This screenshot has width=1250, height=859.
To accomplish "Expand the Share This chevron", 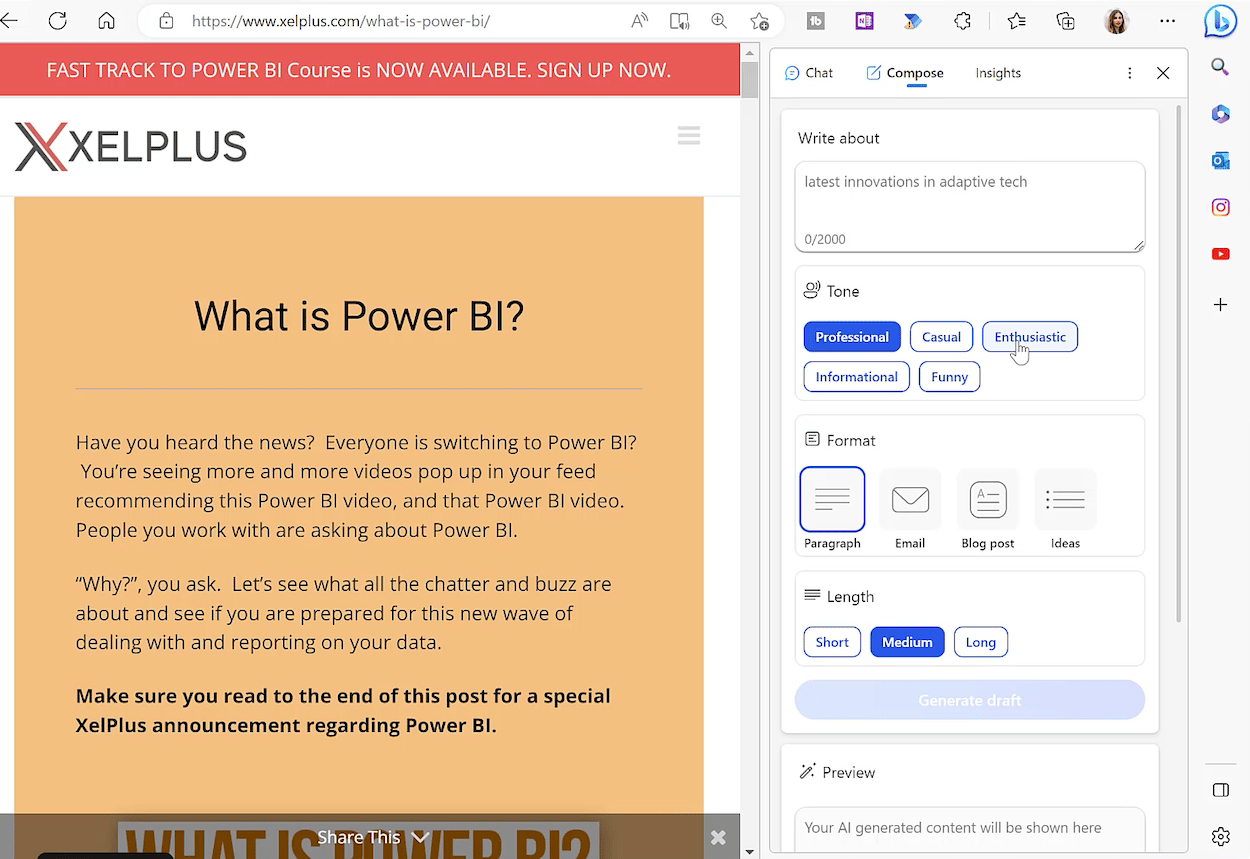I will pyautogui.click(x=421, y=838).
